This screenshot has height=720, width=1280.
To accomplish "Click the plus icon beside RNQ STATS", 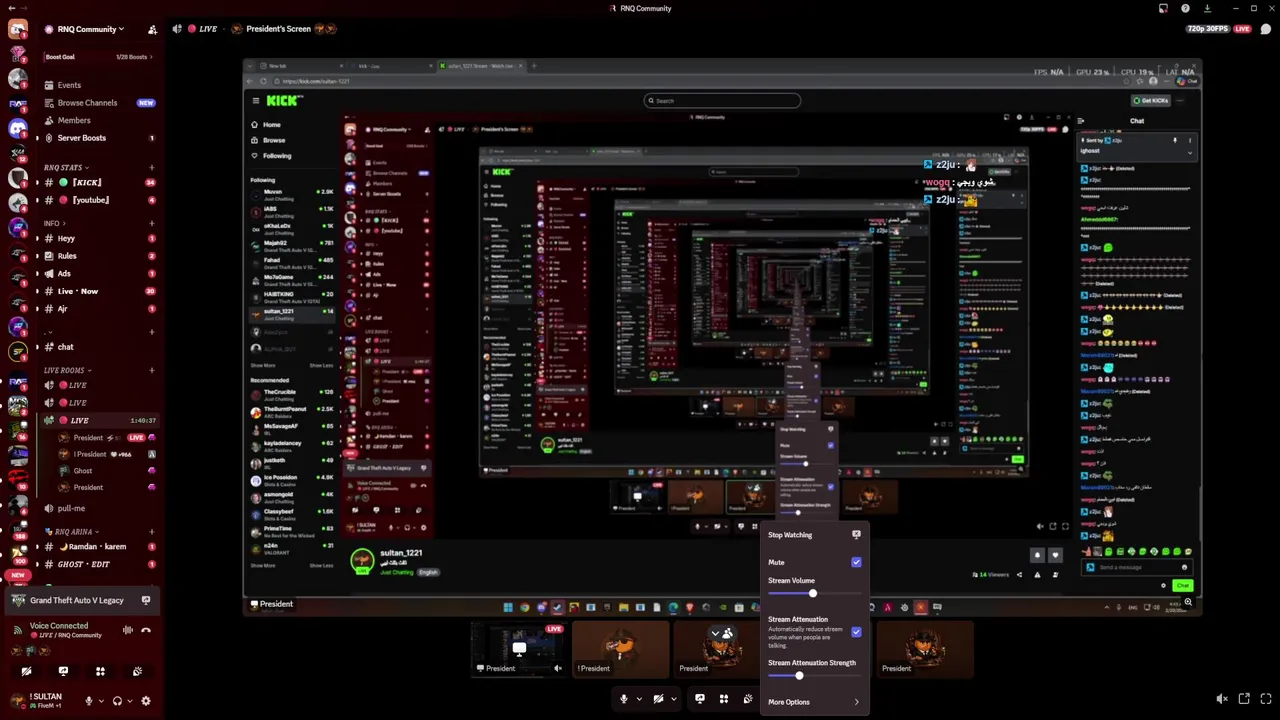I will (x=152, y=167).
